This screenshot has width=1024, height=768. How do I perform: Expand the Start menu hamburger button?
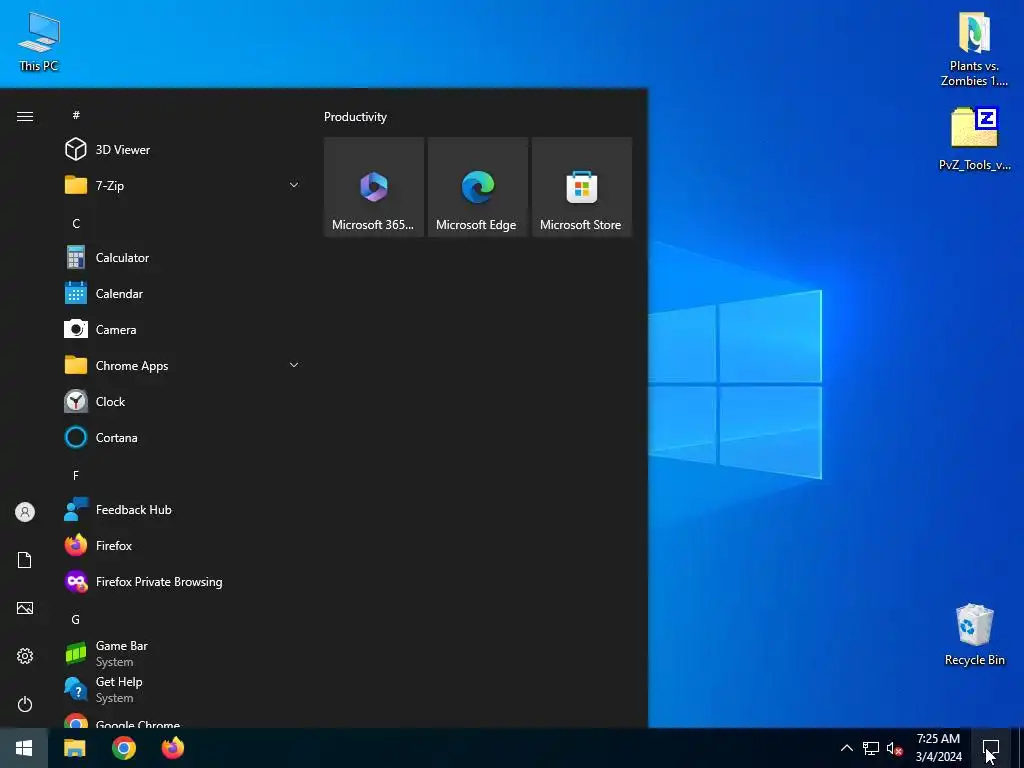click(25, 116)
